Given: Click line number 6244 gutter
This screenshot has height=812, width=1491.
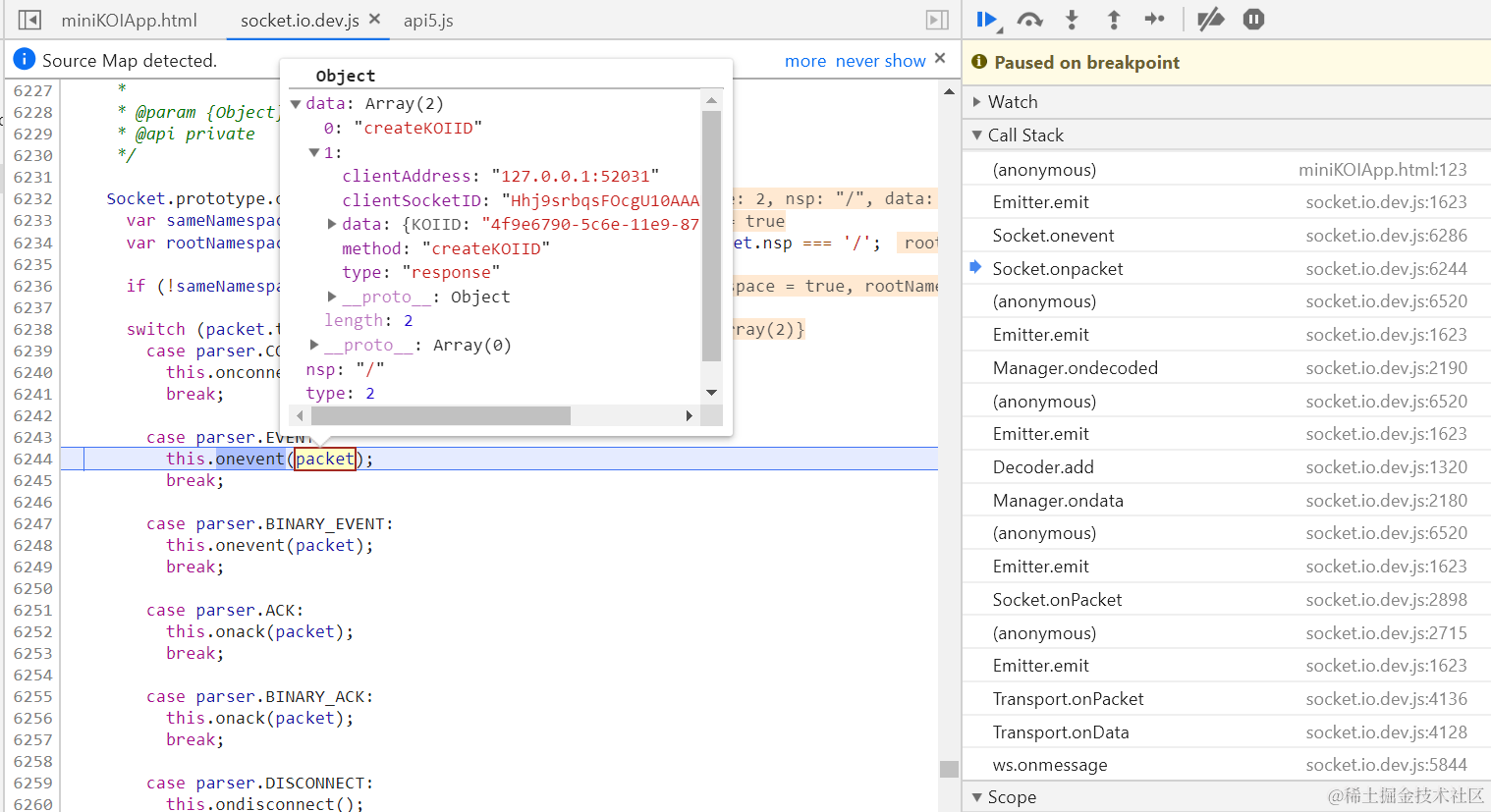Looking at the screenshot, I should click(x=33, y=459).
